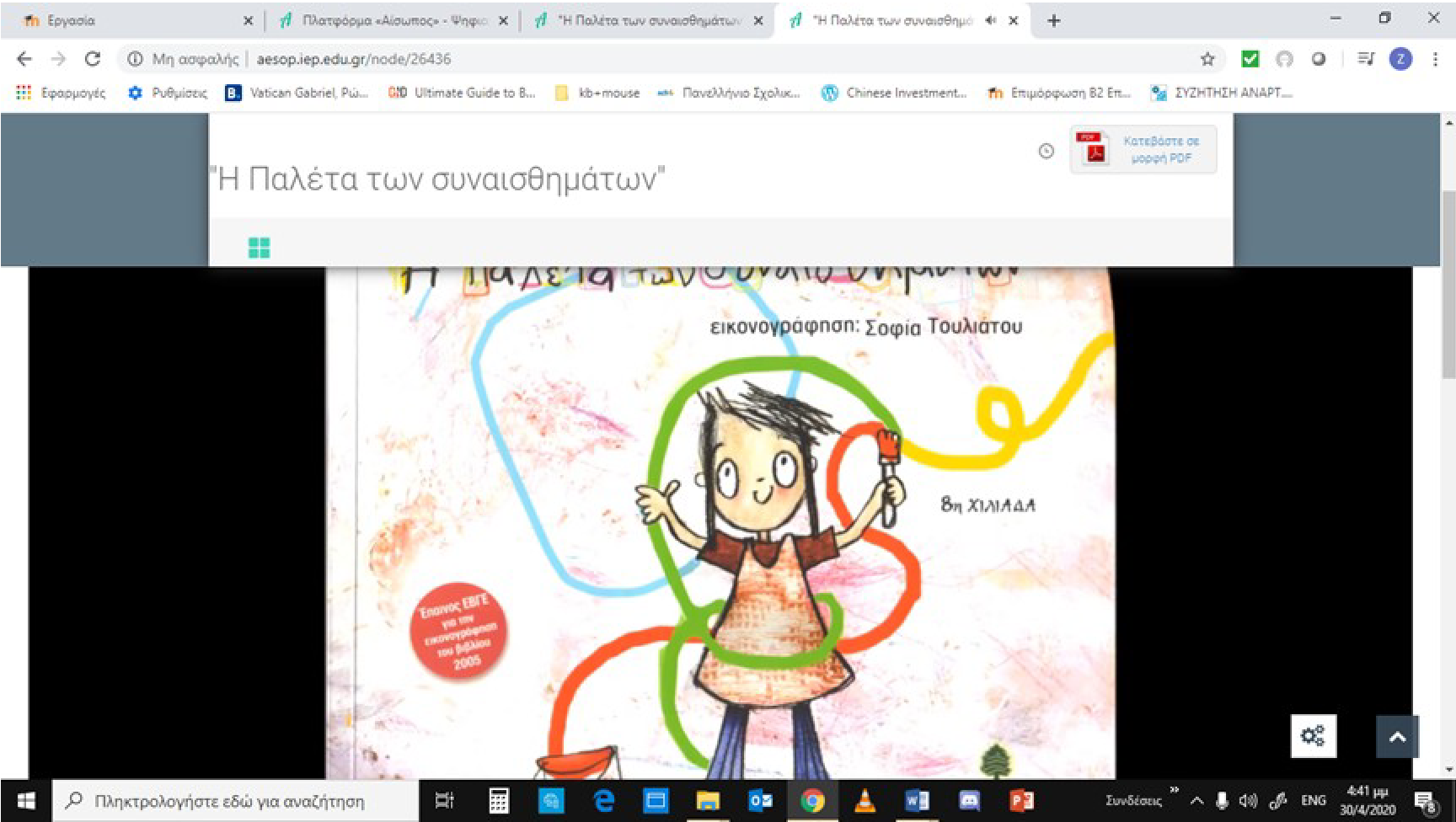Open Task View on the taskbar
This screenshot has height=822, width=1456.
444,800
